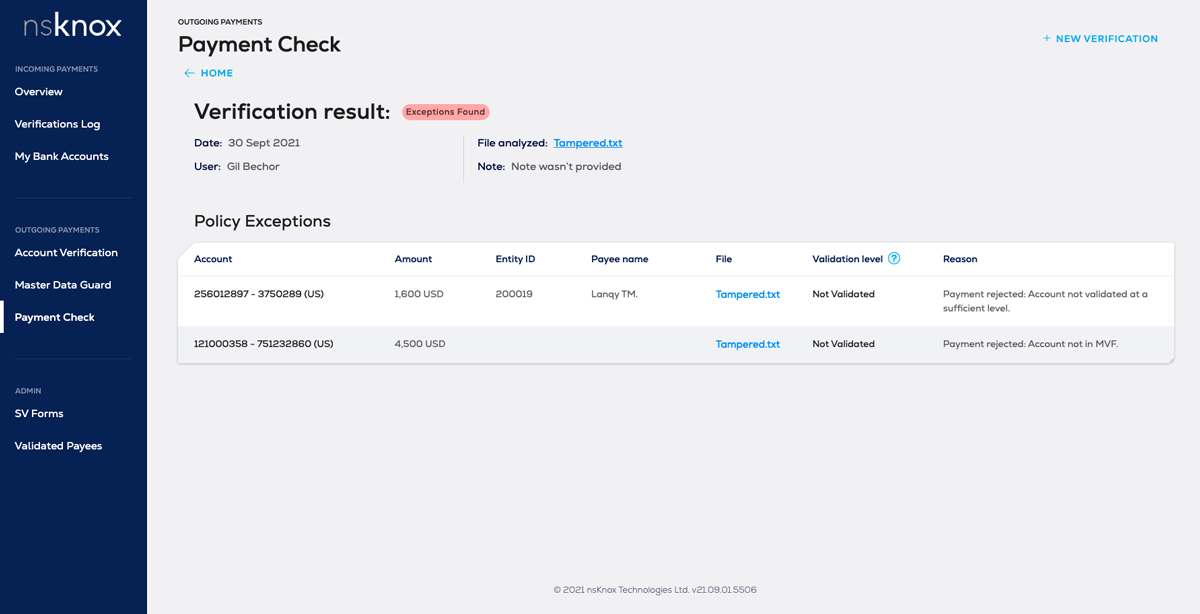Open Master Data Guard section
The width and height of the screenshot is (1200, 614).
pos(63,285)
